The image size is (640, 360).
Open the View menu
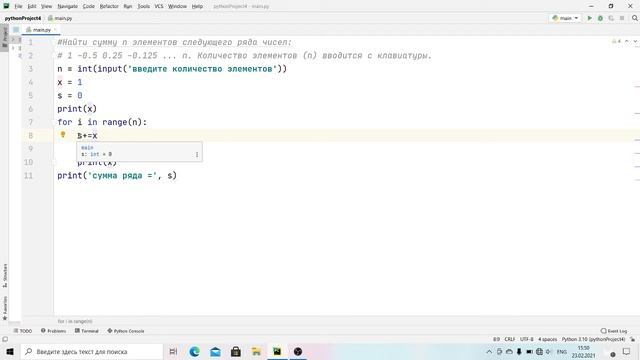47,6
